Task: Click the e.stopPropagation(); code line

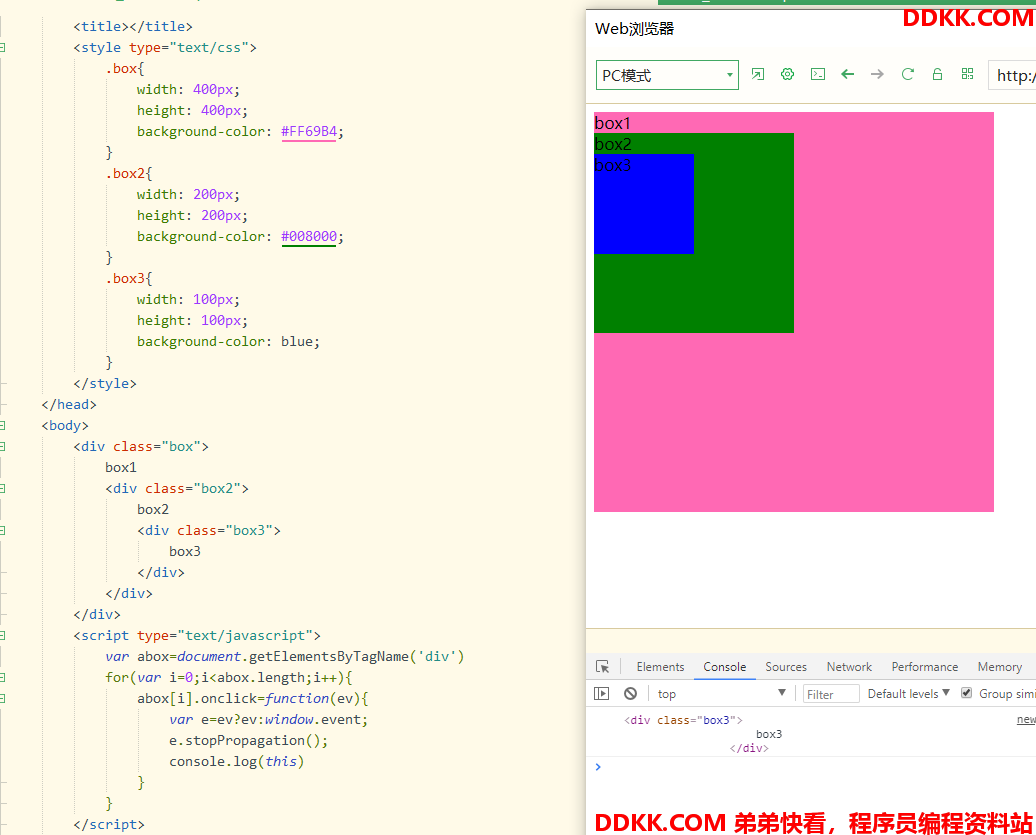Action: coord(248,741)
